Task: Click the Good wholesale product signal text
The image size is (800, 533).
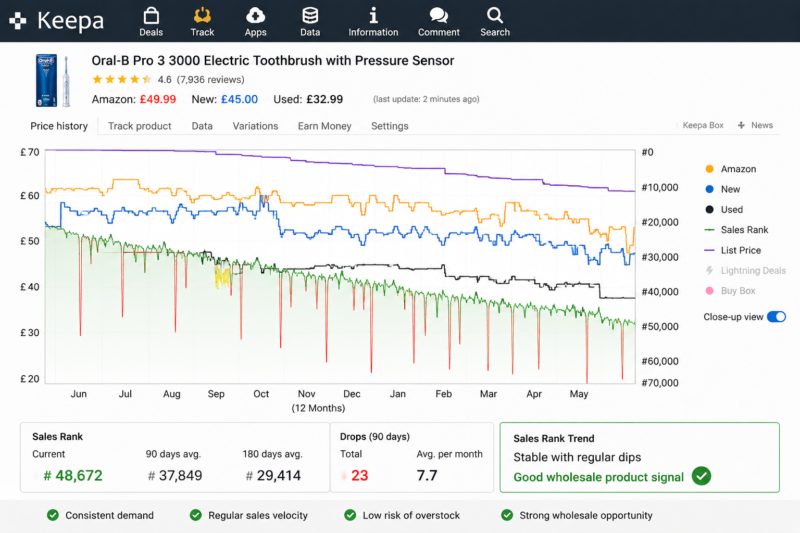Action: point(598,477)
